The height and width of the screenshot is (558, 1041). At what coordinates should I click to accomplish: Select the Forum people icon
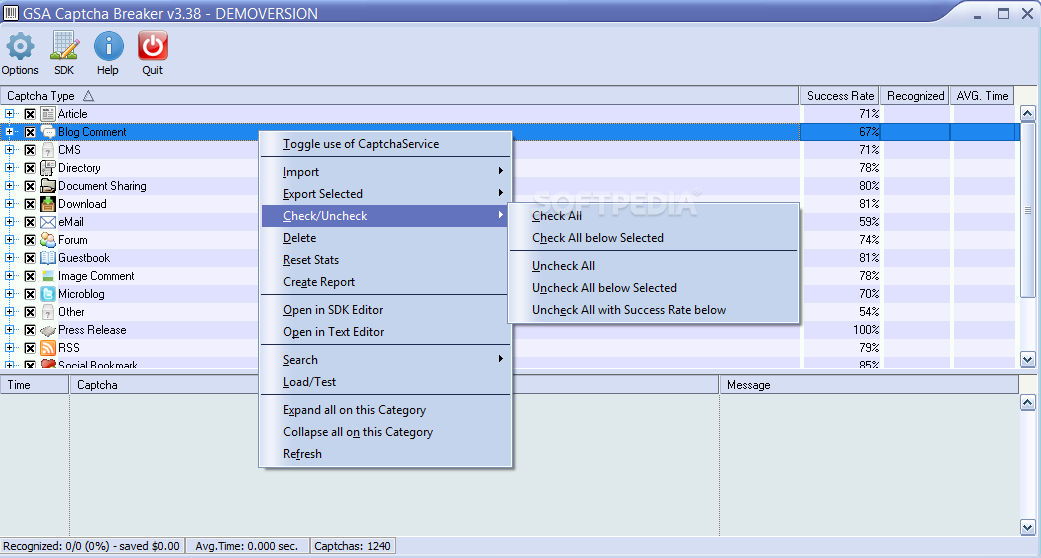(48, 240)
